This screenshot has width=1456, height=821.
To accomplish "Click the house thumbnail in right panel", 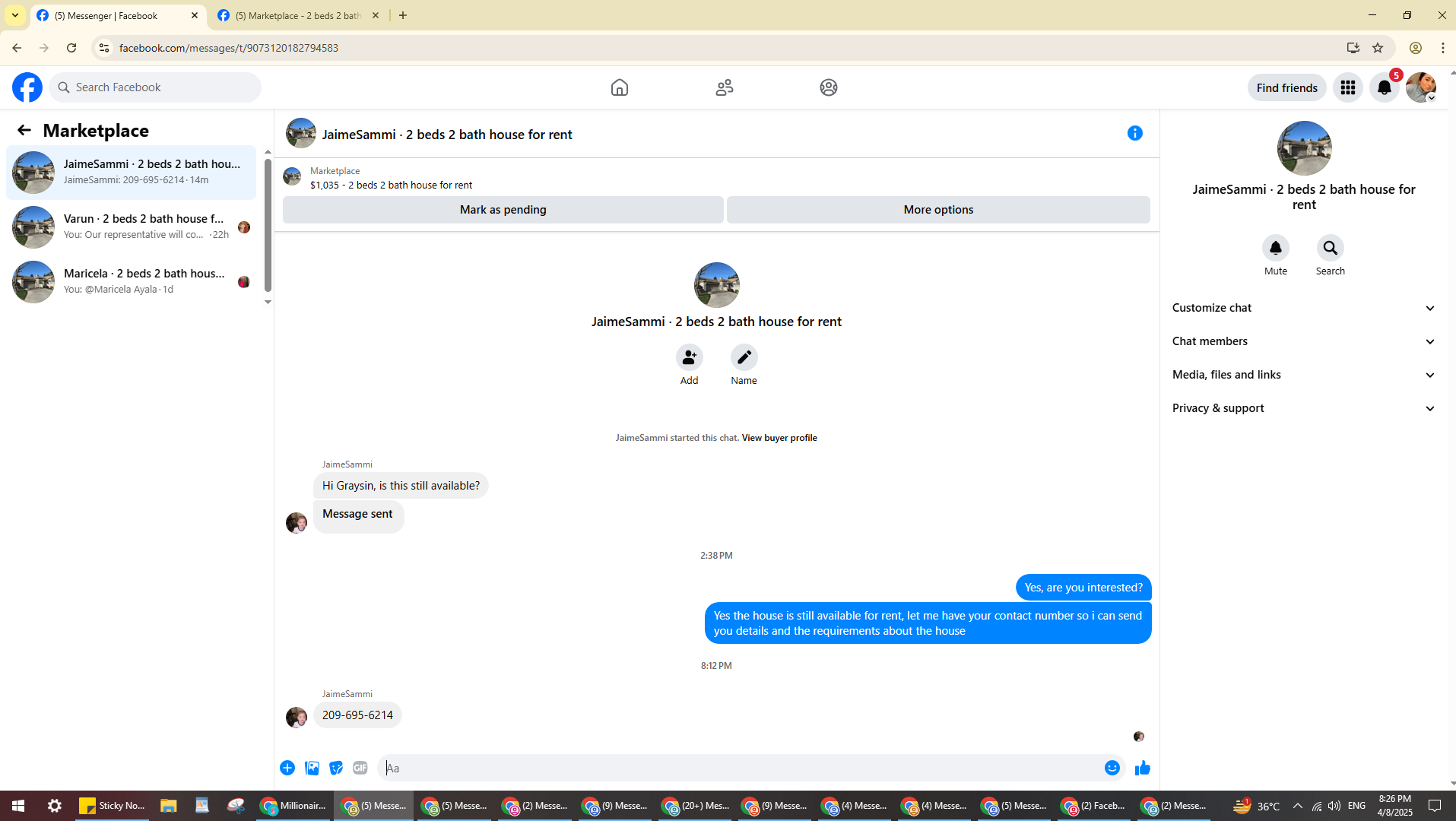I will tap(1304, 148).
